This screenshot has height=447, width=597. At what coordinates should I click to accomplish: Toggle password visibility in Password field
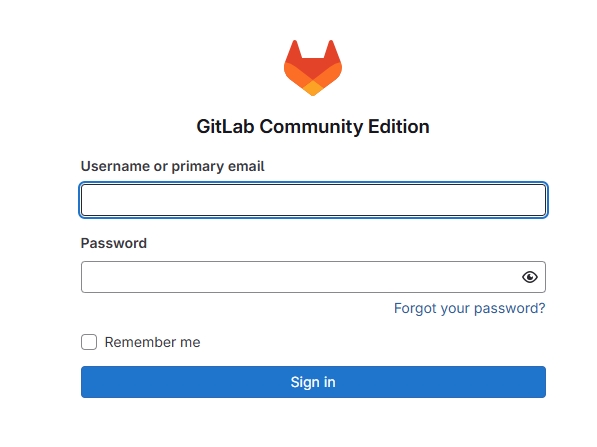(x=530, y=277)
